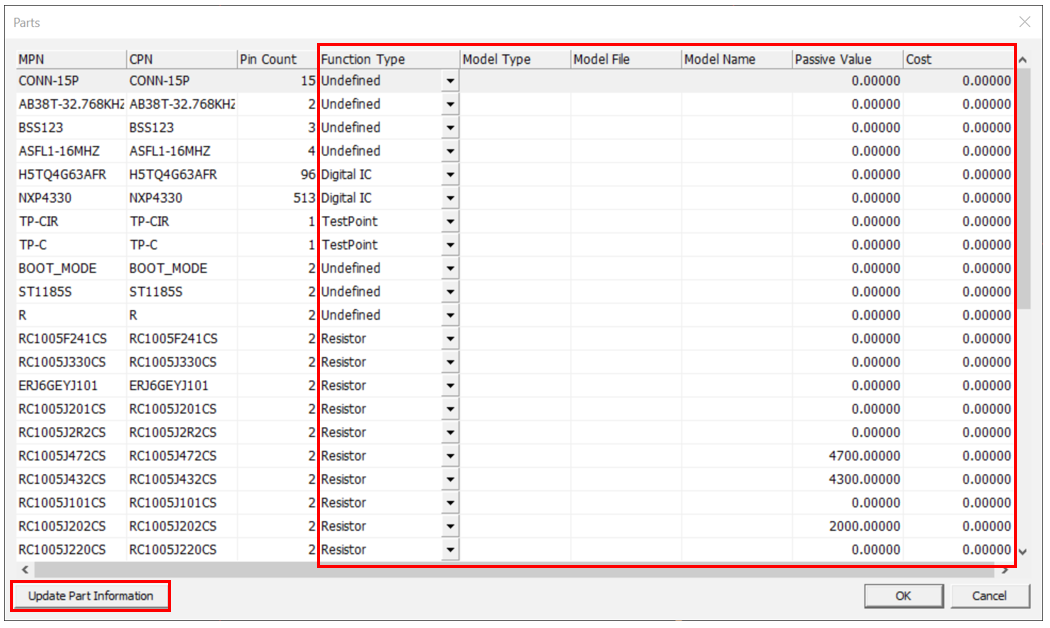Viewport: 1050px width, 628px height.
Task: Close the Parts dialog window
Action: 1024,22
